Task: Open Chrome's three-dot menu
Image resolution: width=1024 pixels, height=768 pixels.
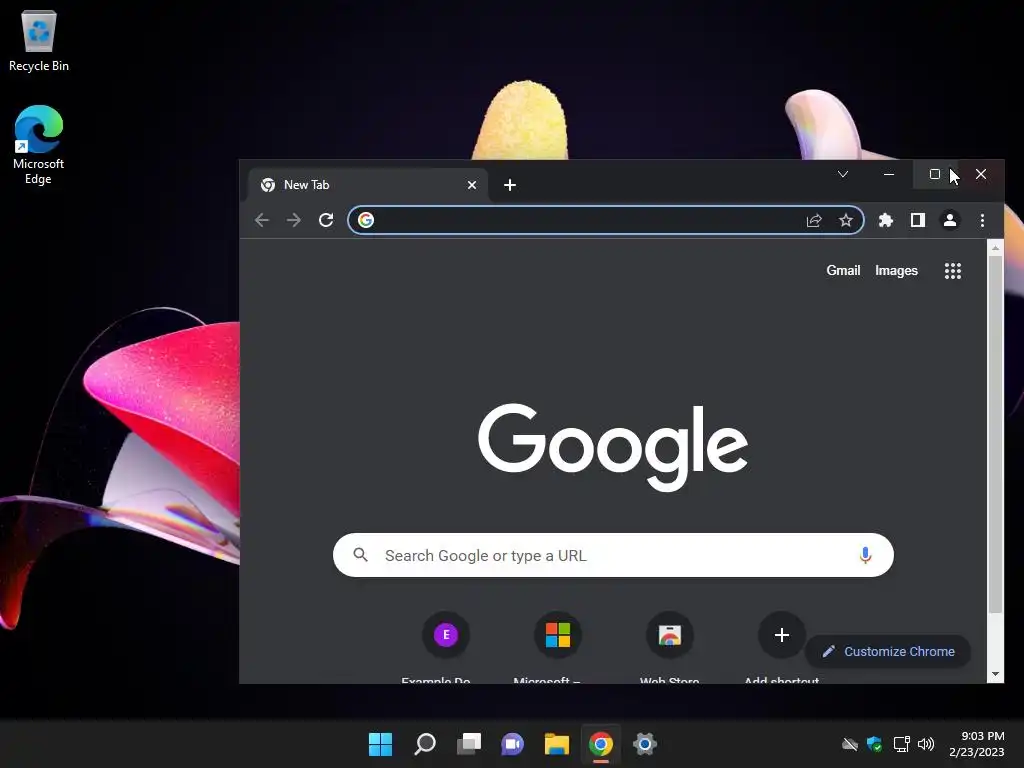Action: coord(982,220)
